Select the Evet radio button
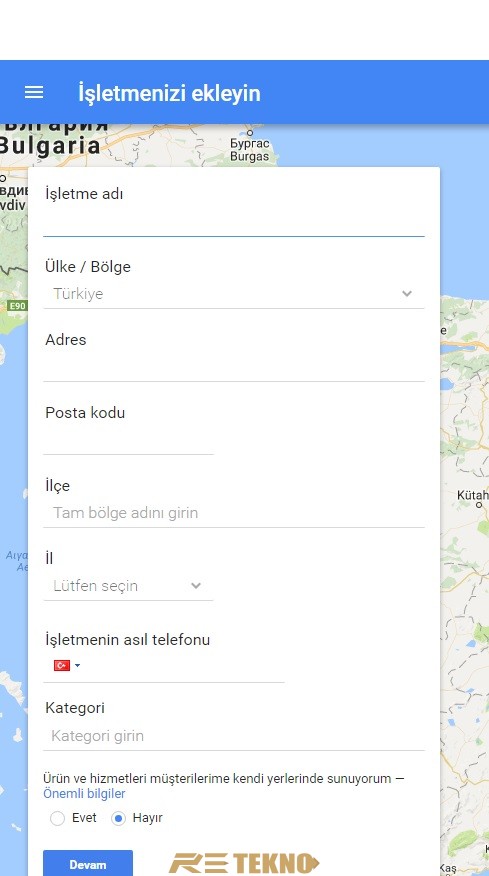 click(x=58, y=818)
